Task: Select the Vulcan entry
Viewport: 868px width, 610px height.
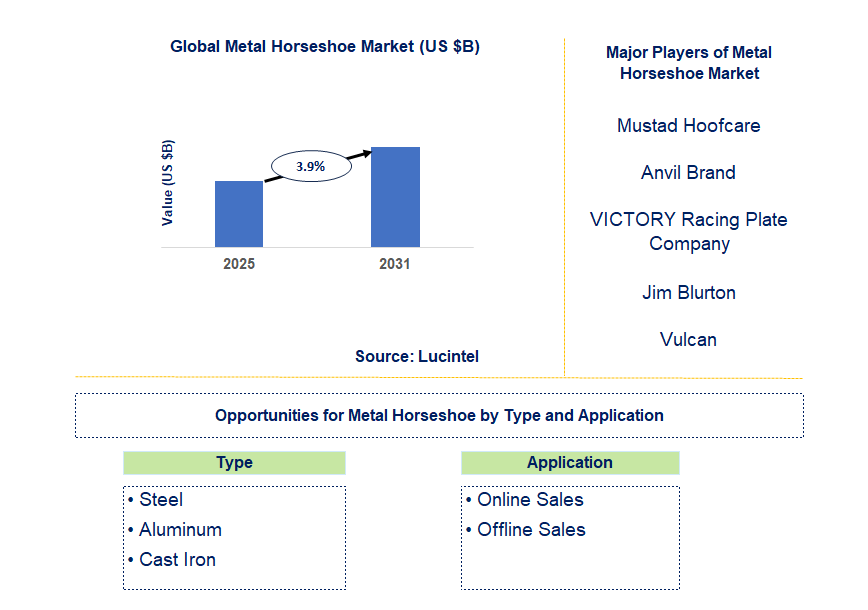Action: 688,340
